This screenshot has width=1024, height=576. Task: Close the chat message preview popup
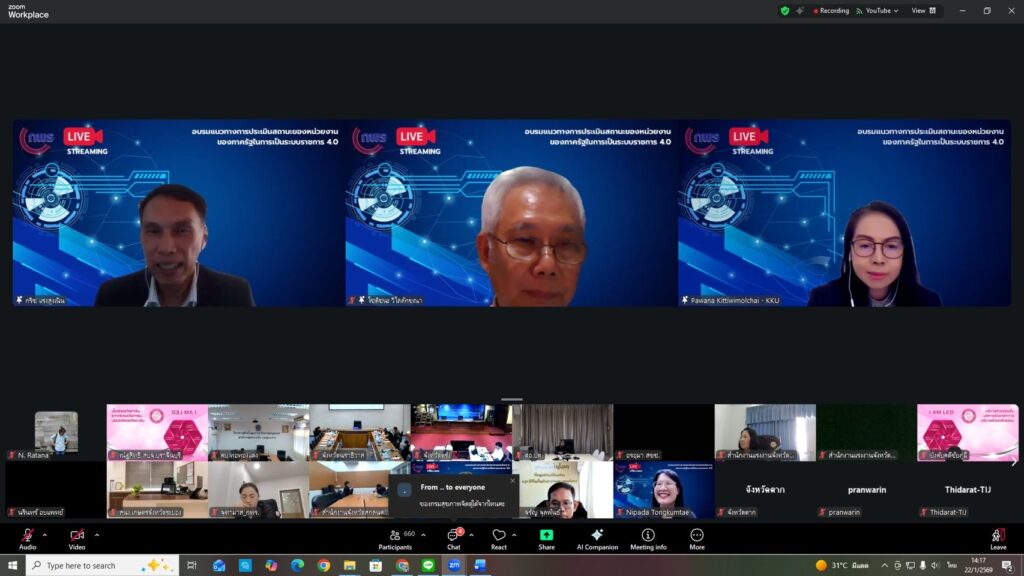coord(513,480)
